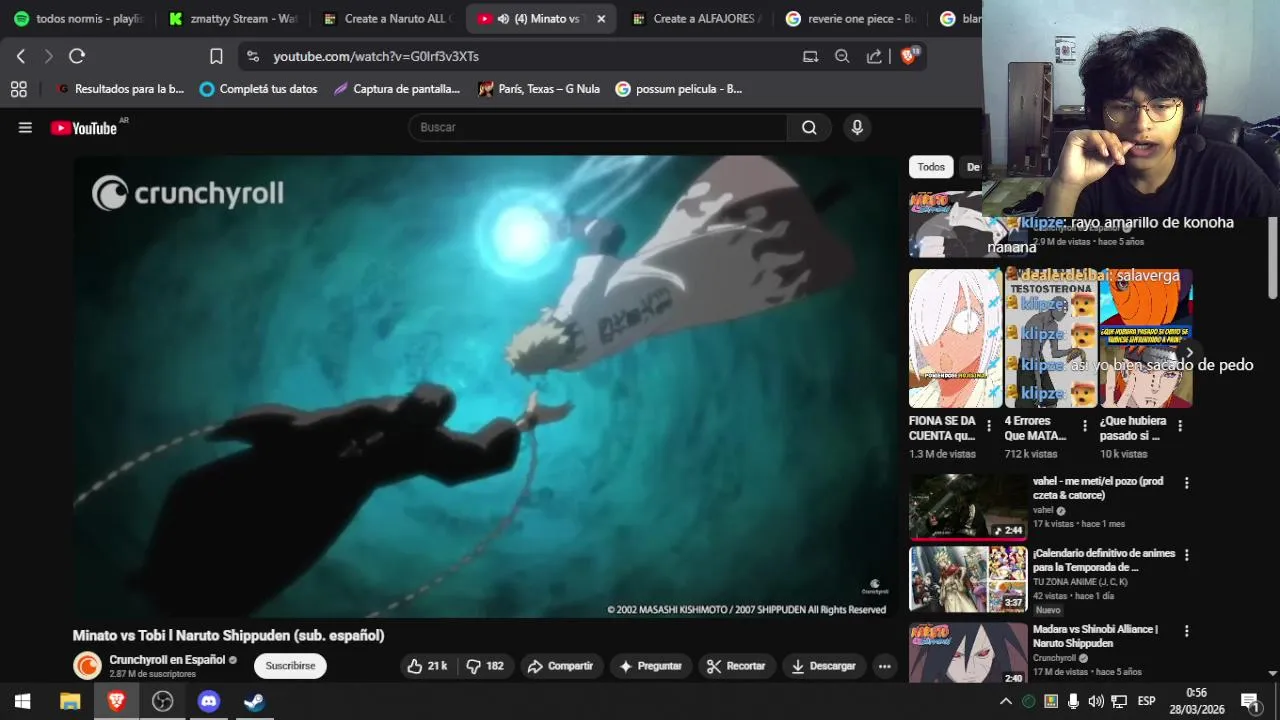This screenshot has height=720, width=1280.
Task: Open the bookmarks apps grid icon
Action: 18,89
